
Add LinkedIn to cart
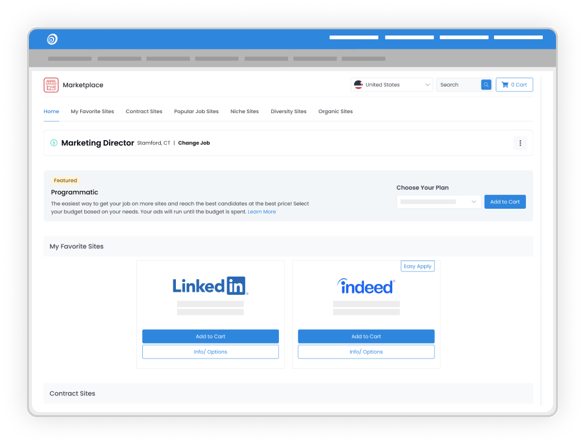click(x=210, y=336)
